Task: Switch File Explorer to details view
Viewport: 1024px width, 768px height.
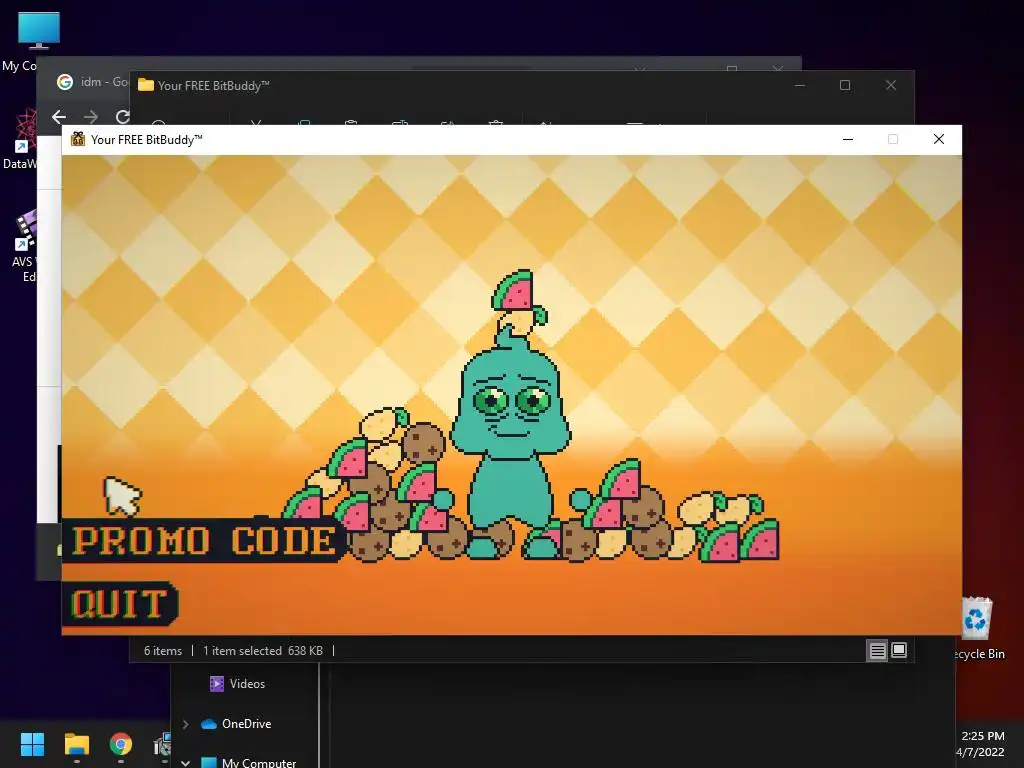Action: click(x=877, y=650)
